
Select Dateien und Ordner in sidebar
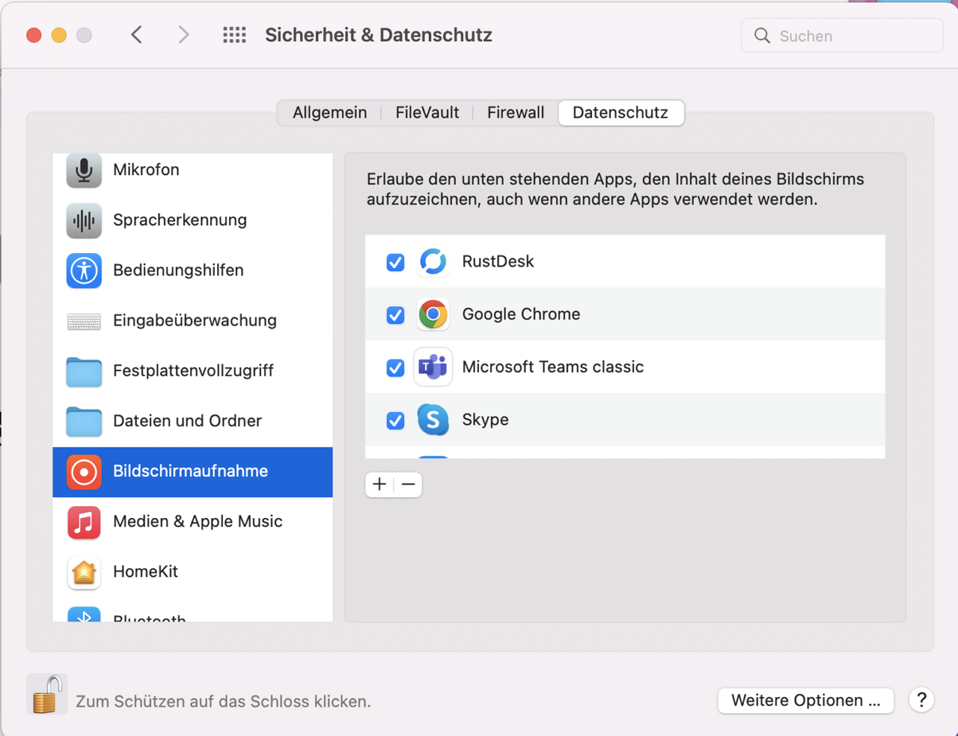pyautogui.click(x=187, y=421)
